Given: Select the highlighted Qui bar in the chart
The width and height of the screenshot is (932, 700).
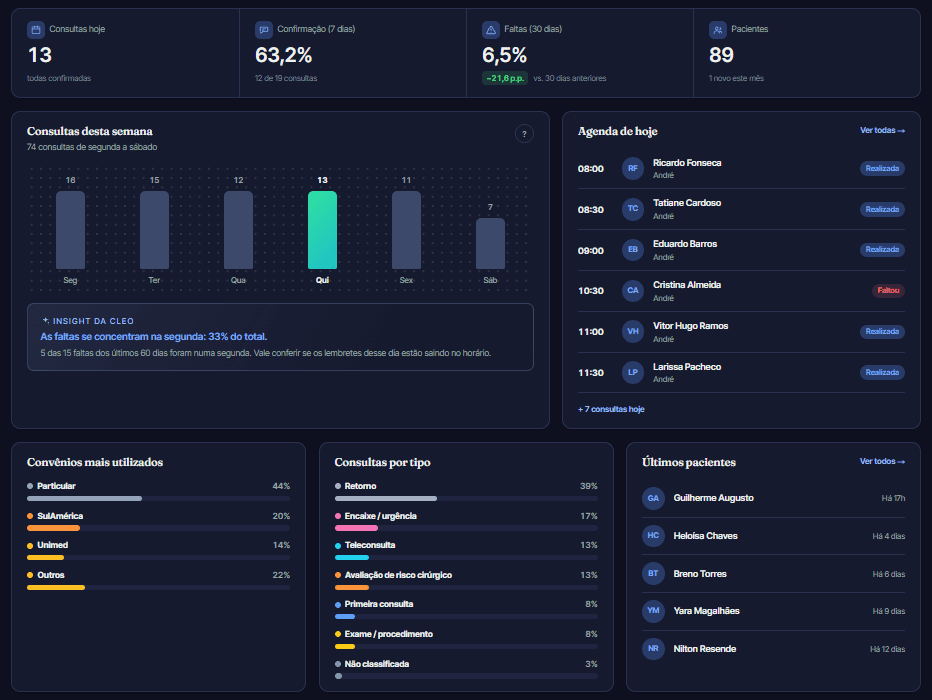Looking at the screenshot, I should click(322, 230).
